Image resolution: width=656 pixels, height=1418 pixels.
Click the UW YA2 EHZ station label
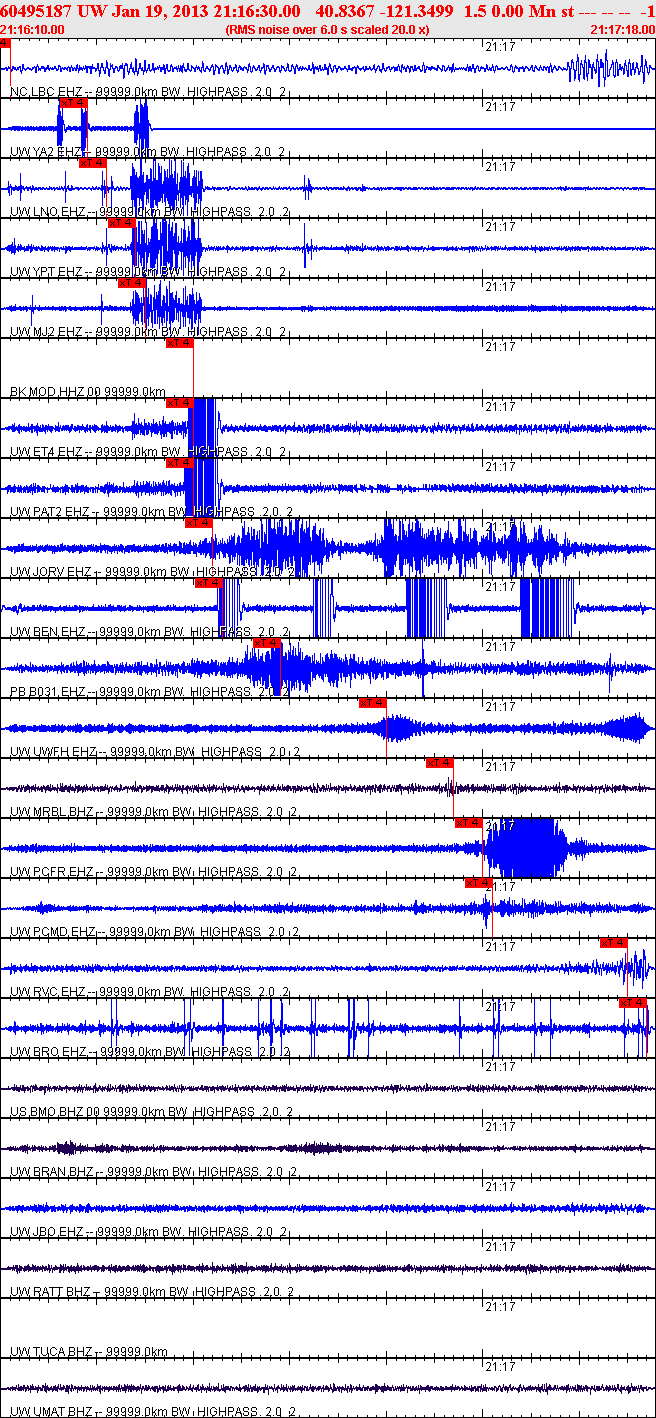tap(148, 152)
